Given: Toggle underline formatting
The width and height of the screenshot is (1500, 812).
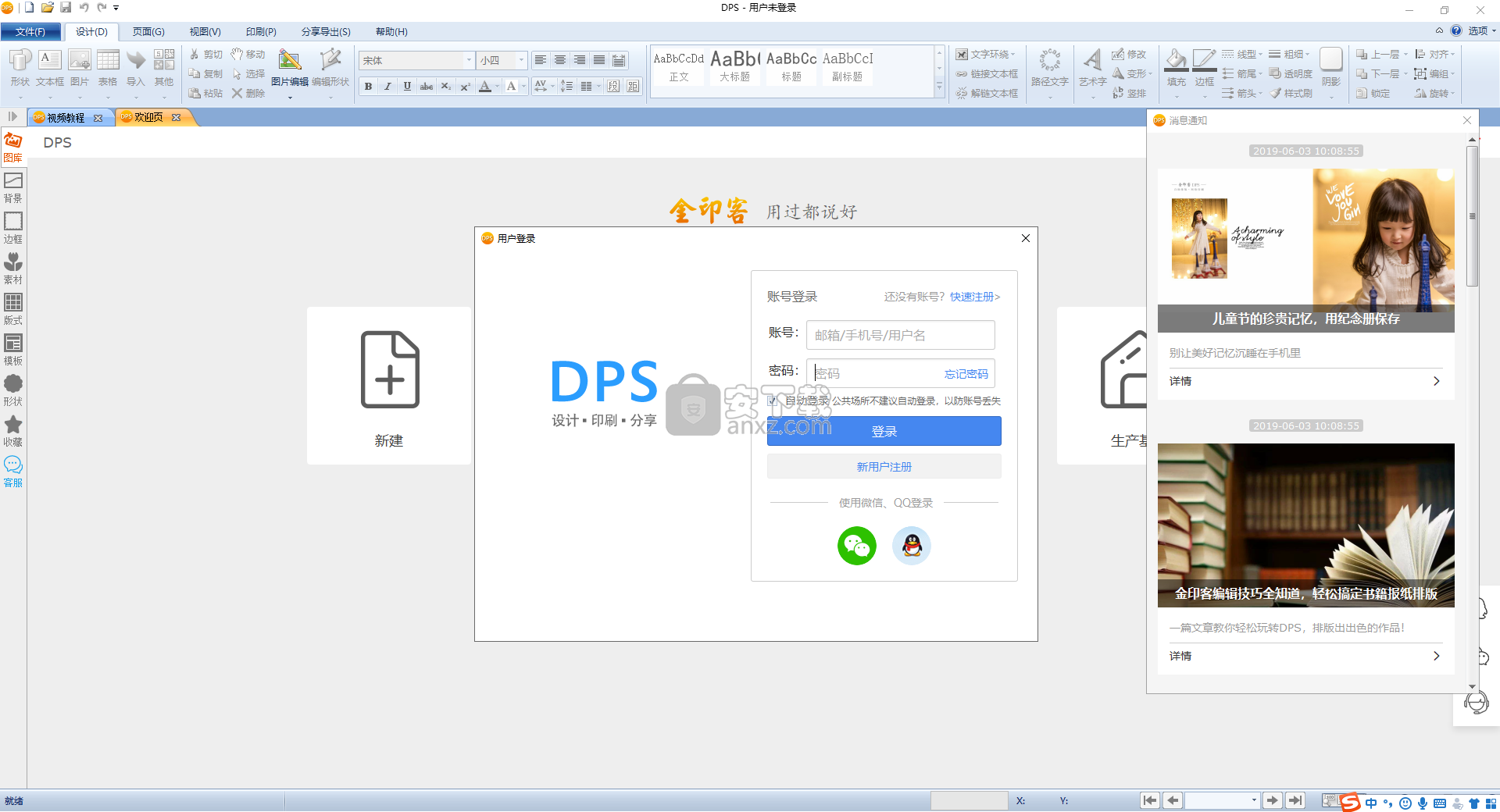Looking at the screenshot, I should (x=407, y=86).
